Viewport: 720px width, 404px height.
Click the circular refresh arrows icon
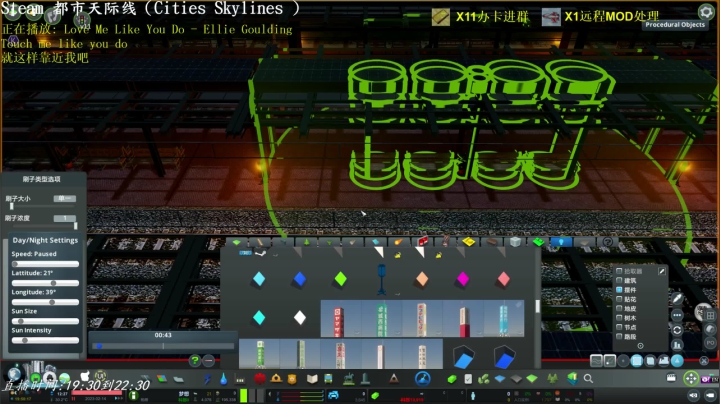point(677,330)
